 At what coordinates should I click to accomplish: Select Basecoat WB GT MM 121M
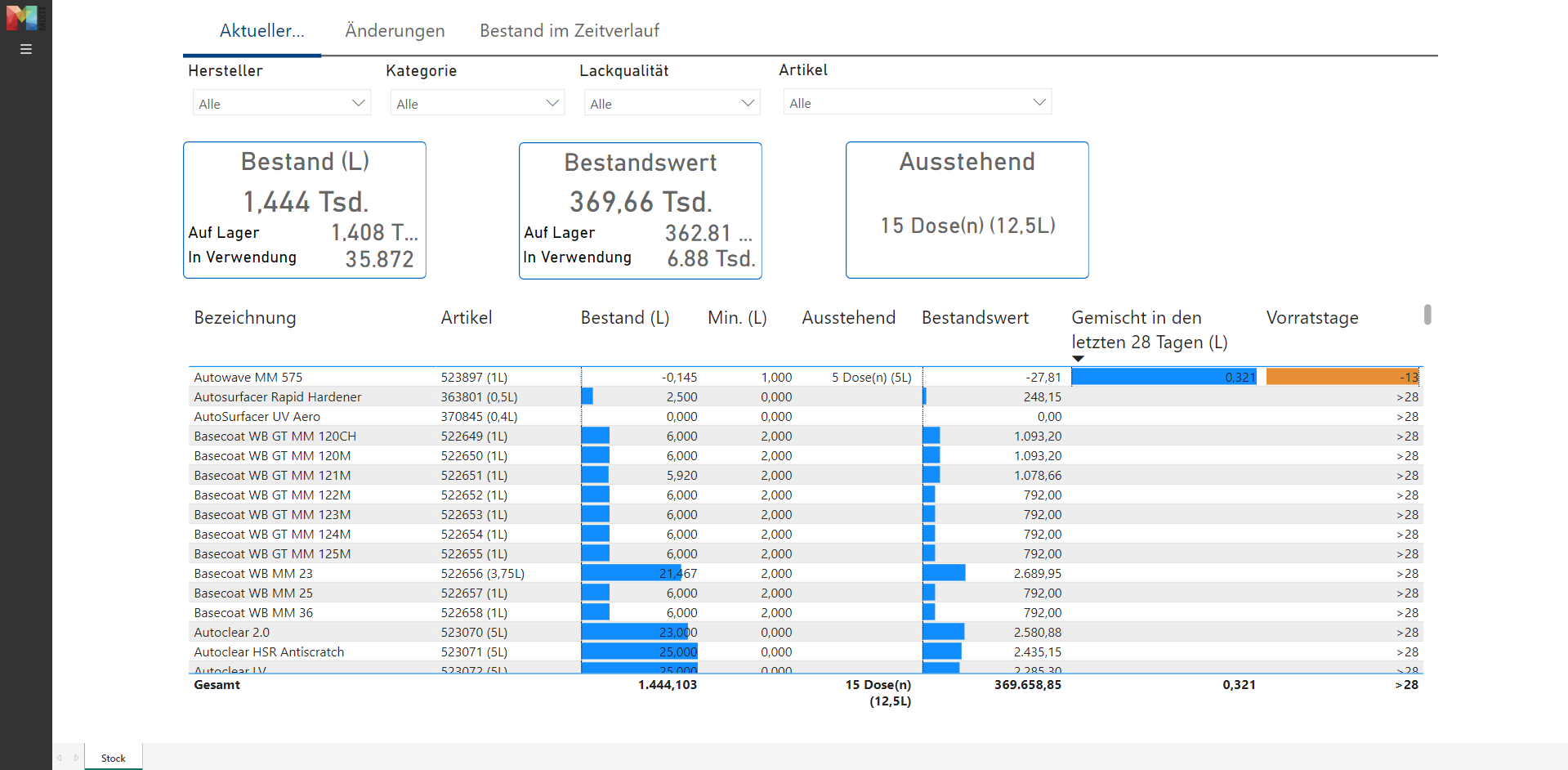806,475
